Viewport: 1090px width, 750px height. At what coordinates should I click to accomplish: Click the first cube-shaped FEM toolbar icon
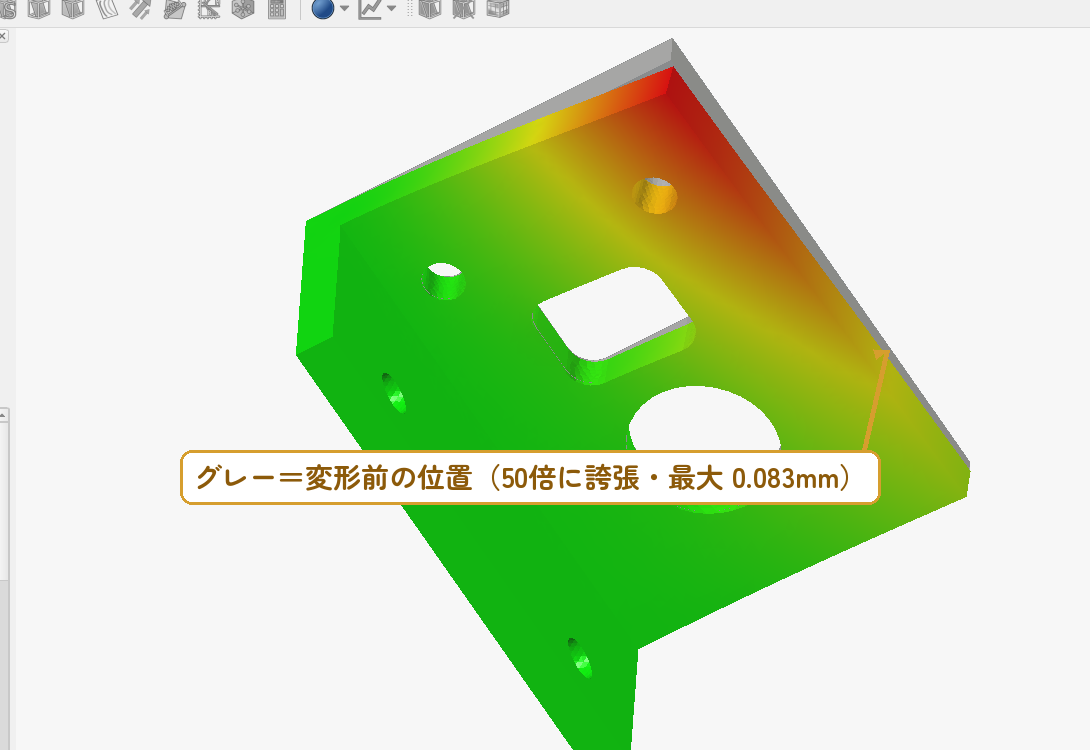tap(38, 8)
